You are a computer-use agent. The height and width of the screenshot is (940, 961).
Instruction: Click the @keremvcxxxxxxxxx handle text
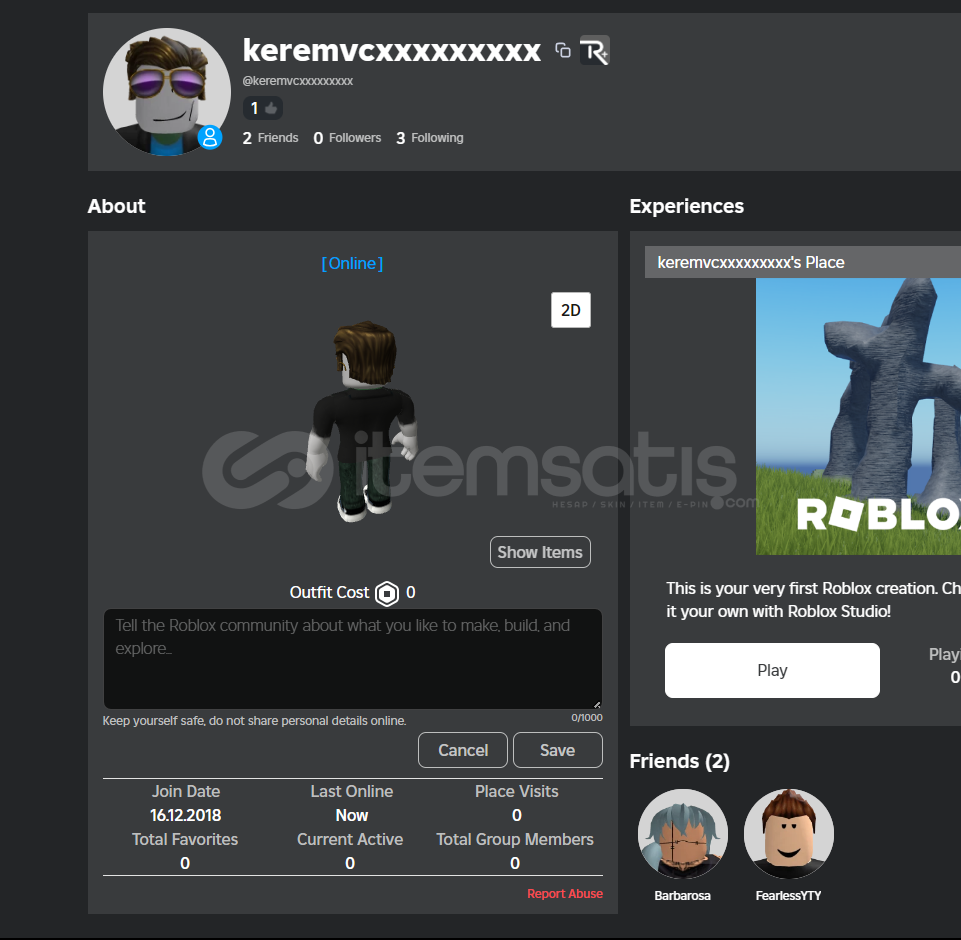click(298, 81)
